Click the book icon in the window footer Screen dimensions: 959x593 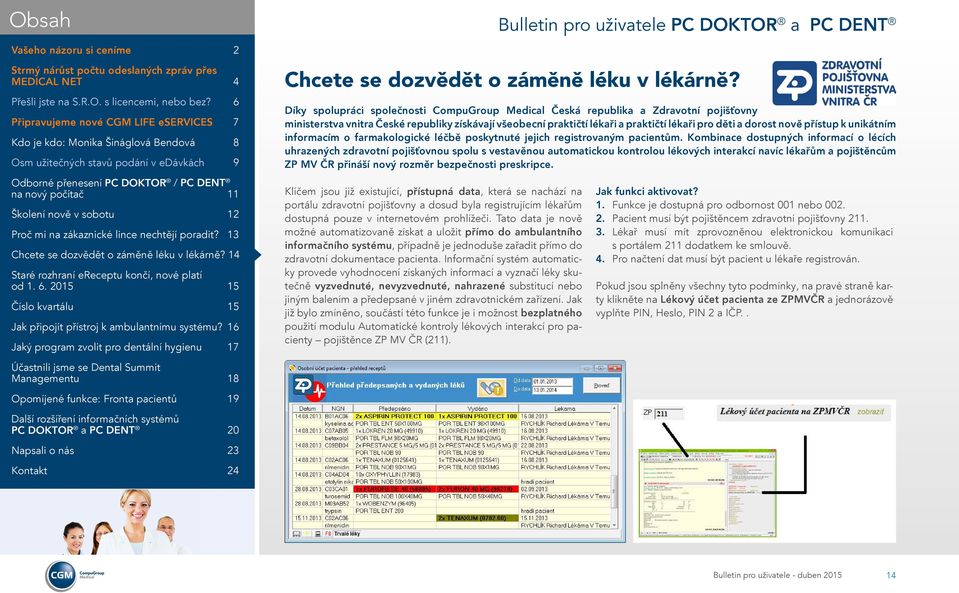pos(297,534)
